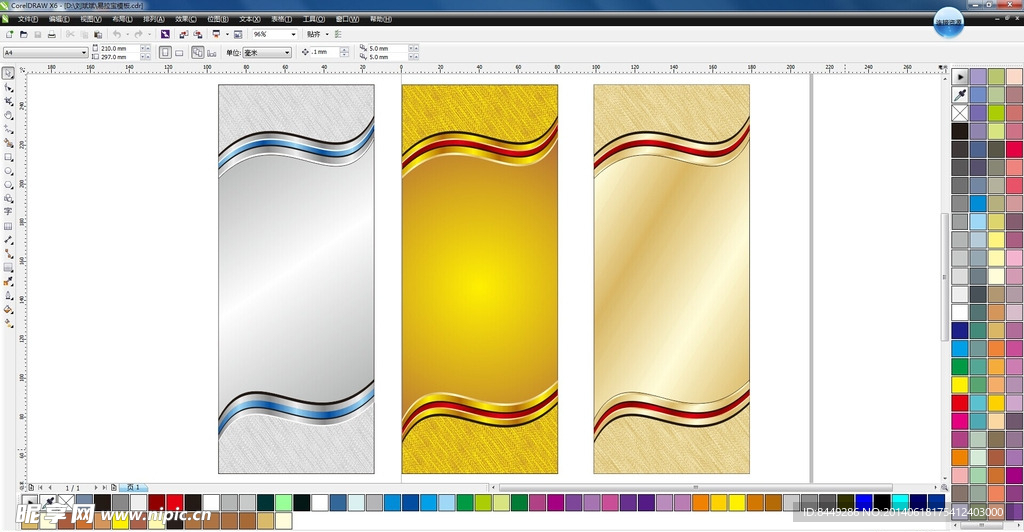Image resolution: width=1024 pixels, height=532 pixels.
Task: Select the Pick tool in toolbox
Action: pyautogui.click(x=8, y=73)
